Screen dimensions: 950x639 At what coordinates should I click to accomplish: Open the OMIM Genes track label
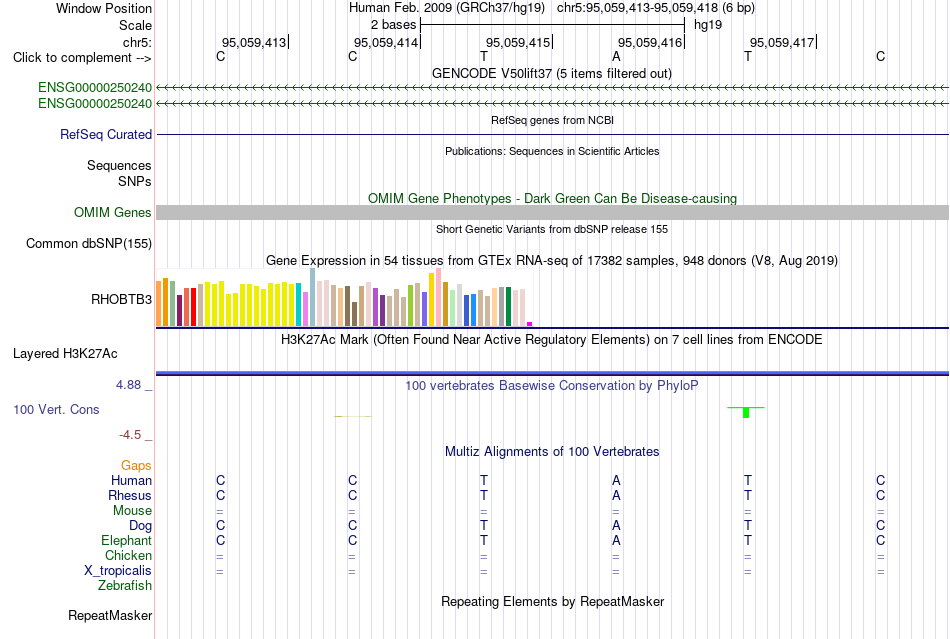click(x=112, y=213)
